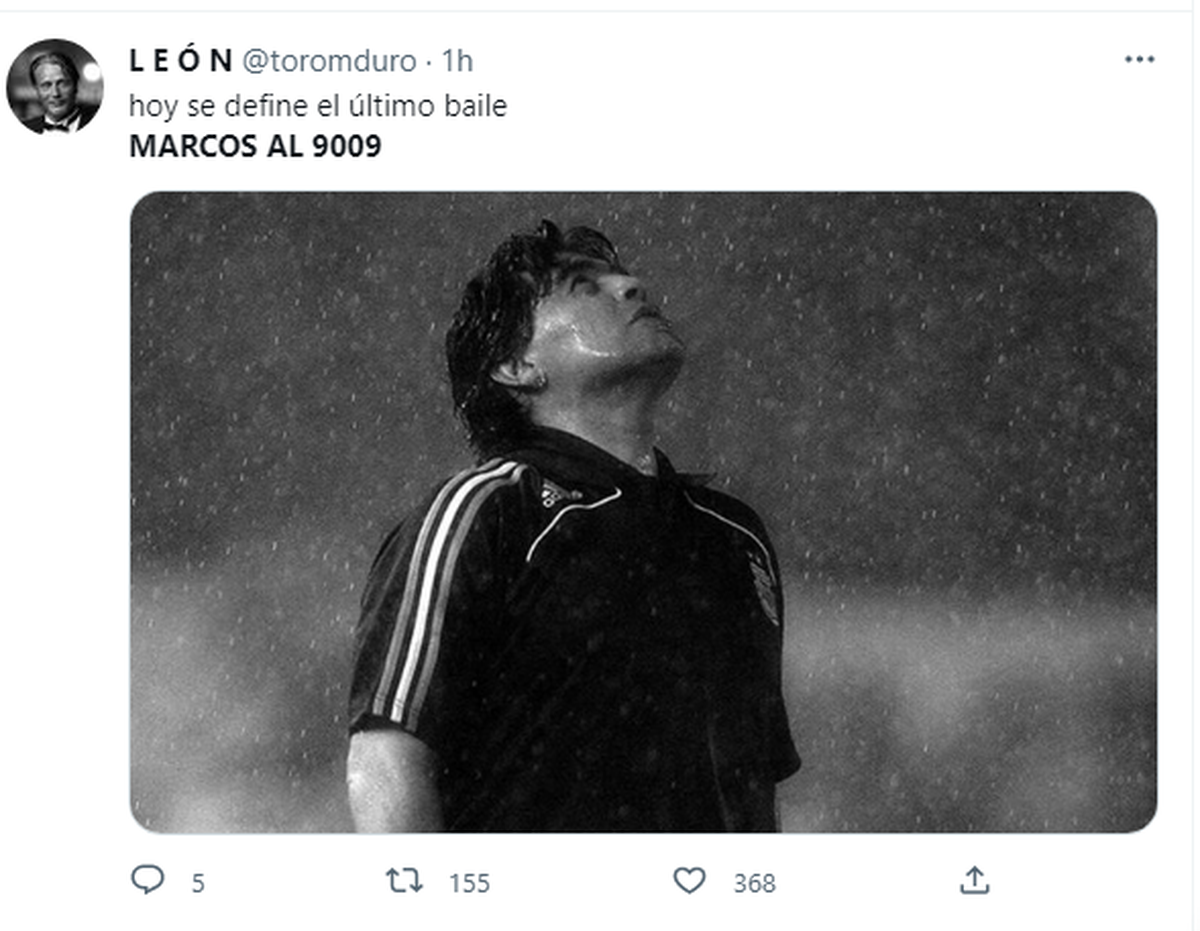1200x931 pixels.
Task: Click the Adidas logo on the shirt
Action: 561,493
